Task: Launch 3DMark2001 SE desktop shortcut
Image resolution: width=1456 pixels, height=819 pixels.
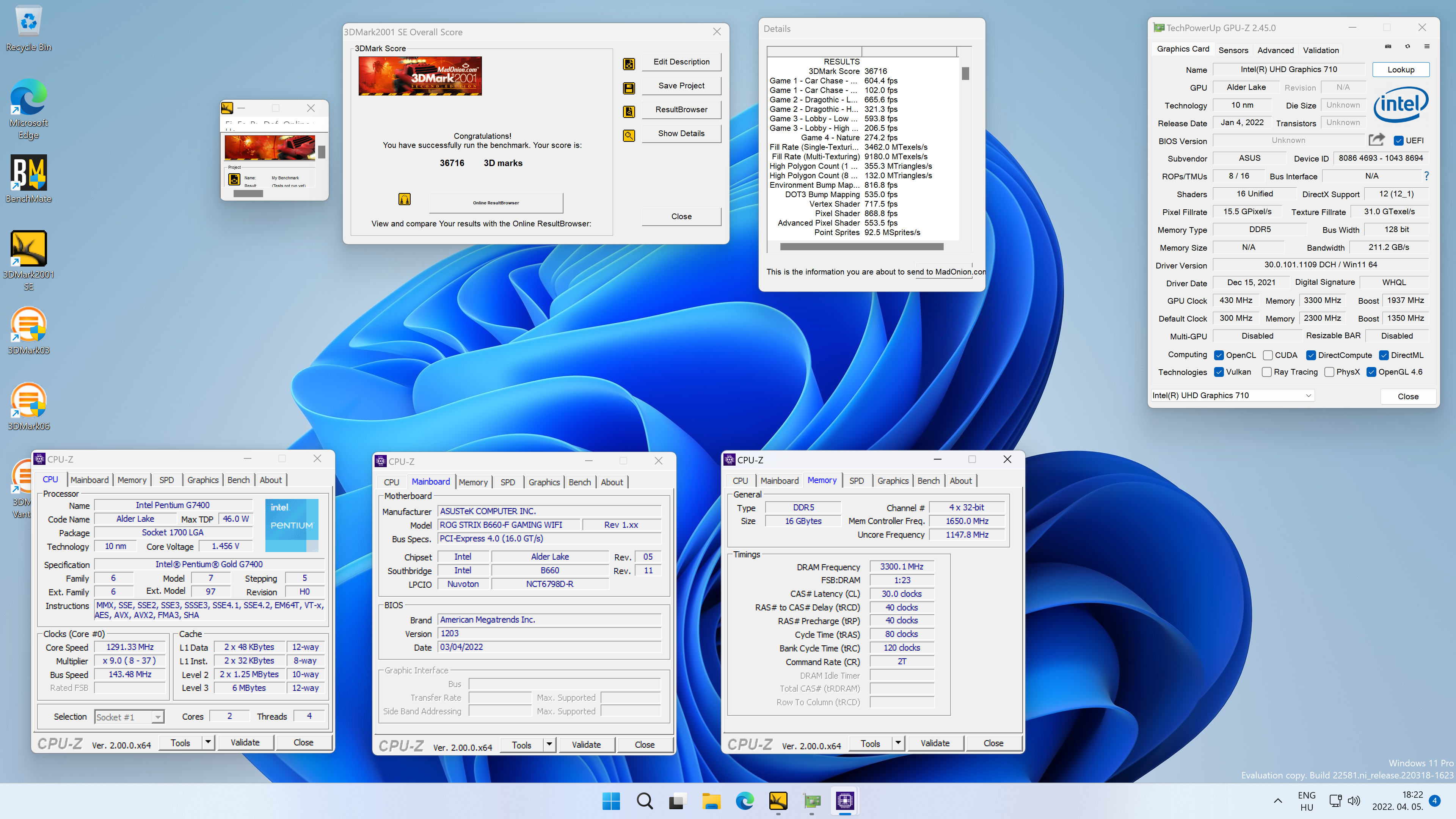Action: (x=28, y=260)
